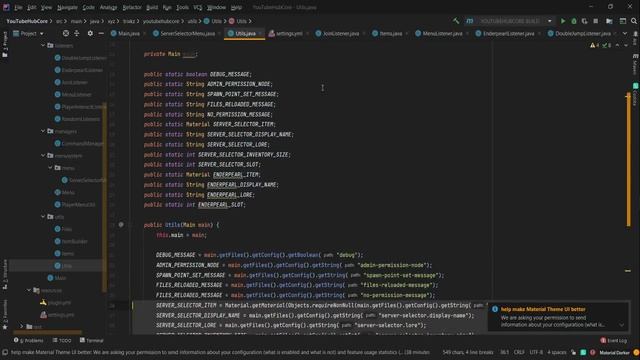Open Project panel gear options
The height and width of the screenshot is (360, 640).
pyautogui.click(x=90, y=33)
